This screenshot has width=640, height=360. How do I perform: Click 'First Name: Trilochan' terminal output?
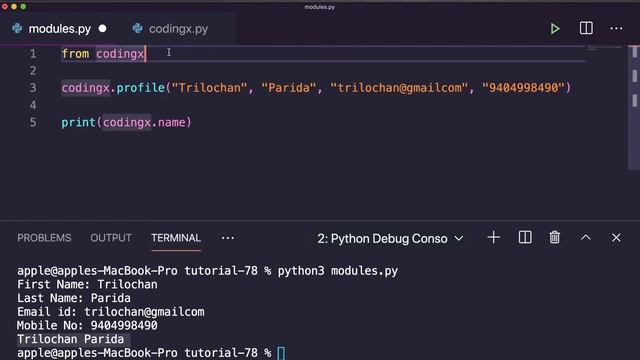click(87, 284)
